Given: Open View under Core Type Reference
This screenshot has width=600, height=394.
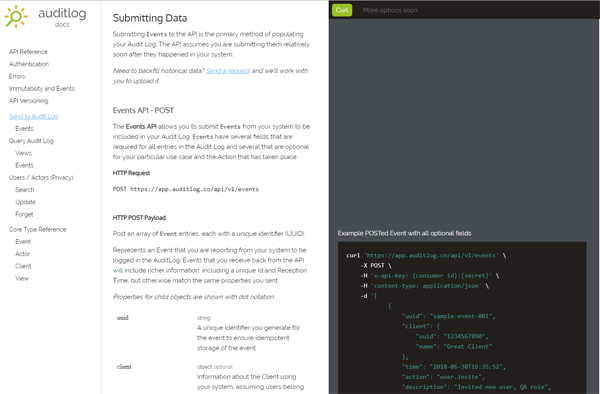Looking at the screenshot, I should [x=22, y=278].
